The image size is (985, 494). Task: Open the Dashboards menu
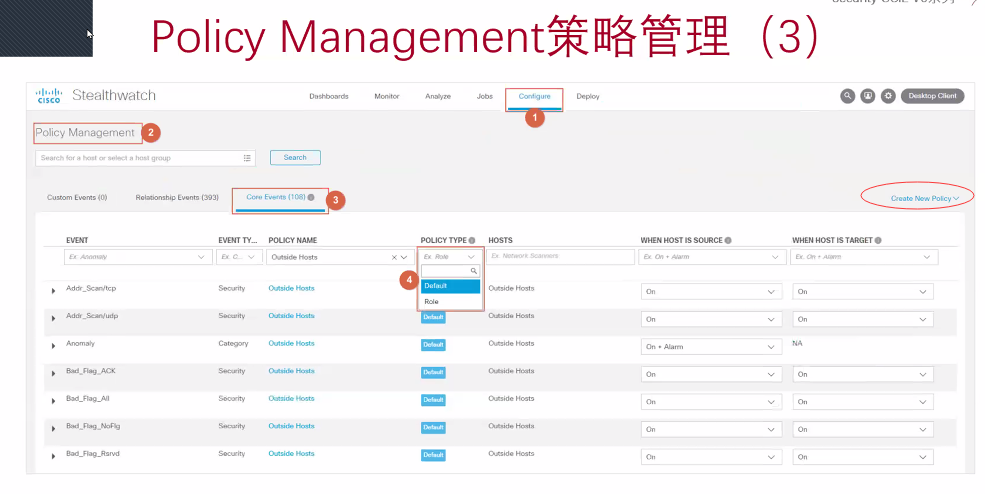point(329,96)
